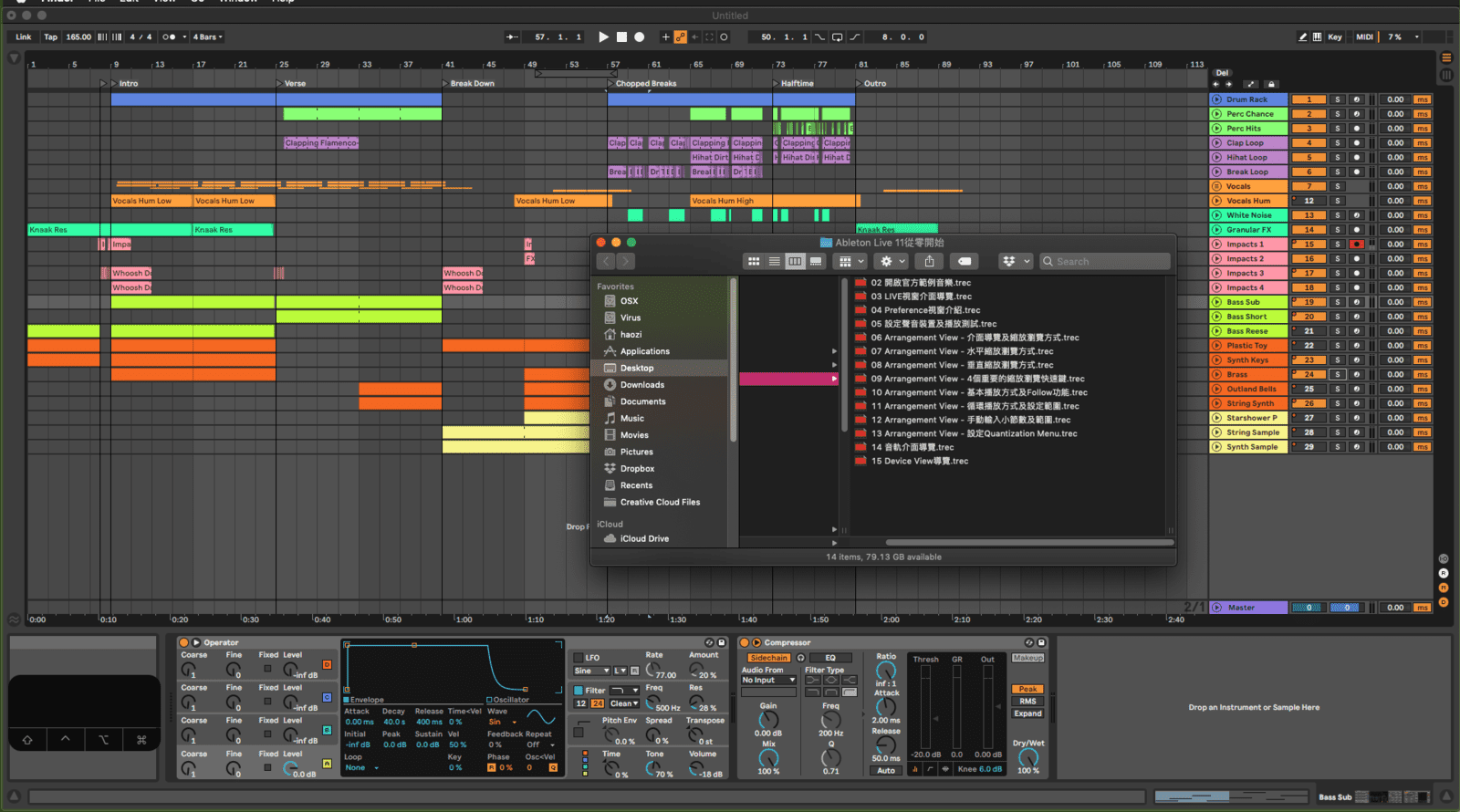Toggle the Metronome button

[x=169, y=37]
